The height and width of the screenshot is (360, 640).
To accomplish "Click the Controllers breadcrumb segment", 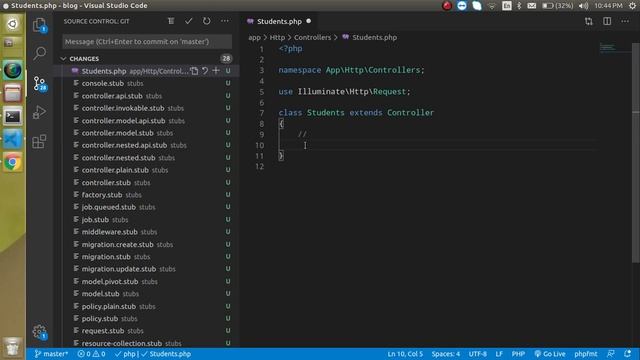I will [x=312, y=37].
